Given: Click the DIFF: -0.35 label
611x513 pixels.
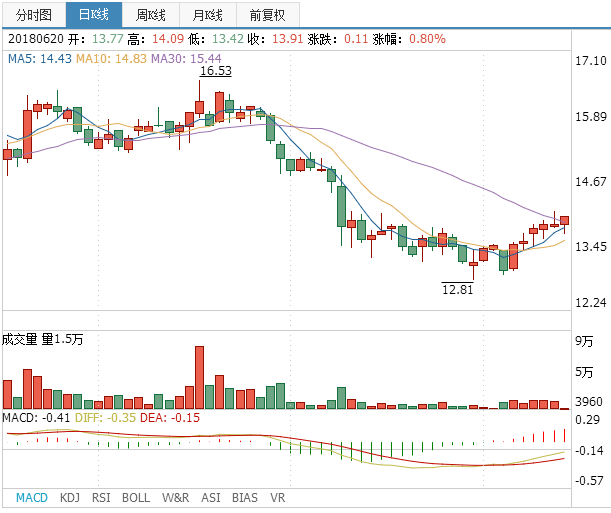Looking at the screenshot, I should point(105,418).
